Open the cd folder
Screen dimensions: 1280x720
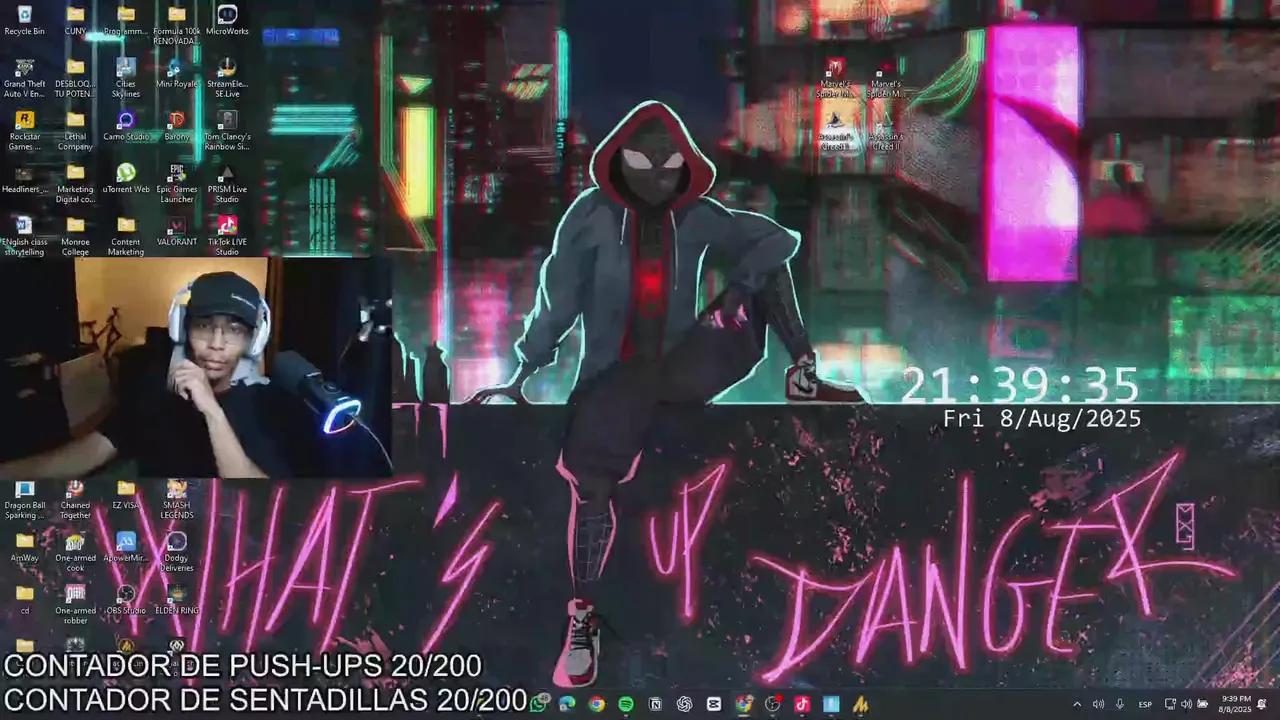pos(24,599)
